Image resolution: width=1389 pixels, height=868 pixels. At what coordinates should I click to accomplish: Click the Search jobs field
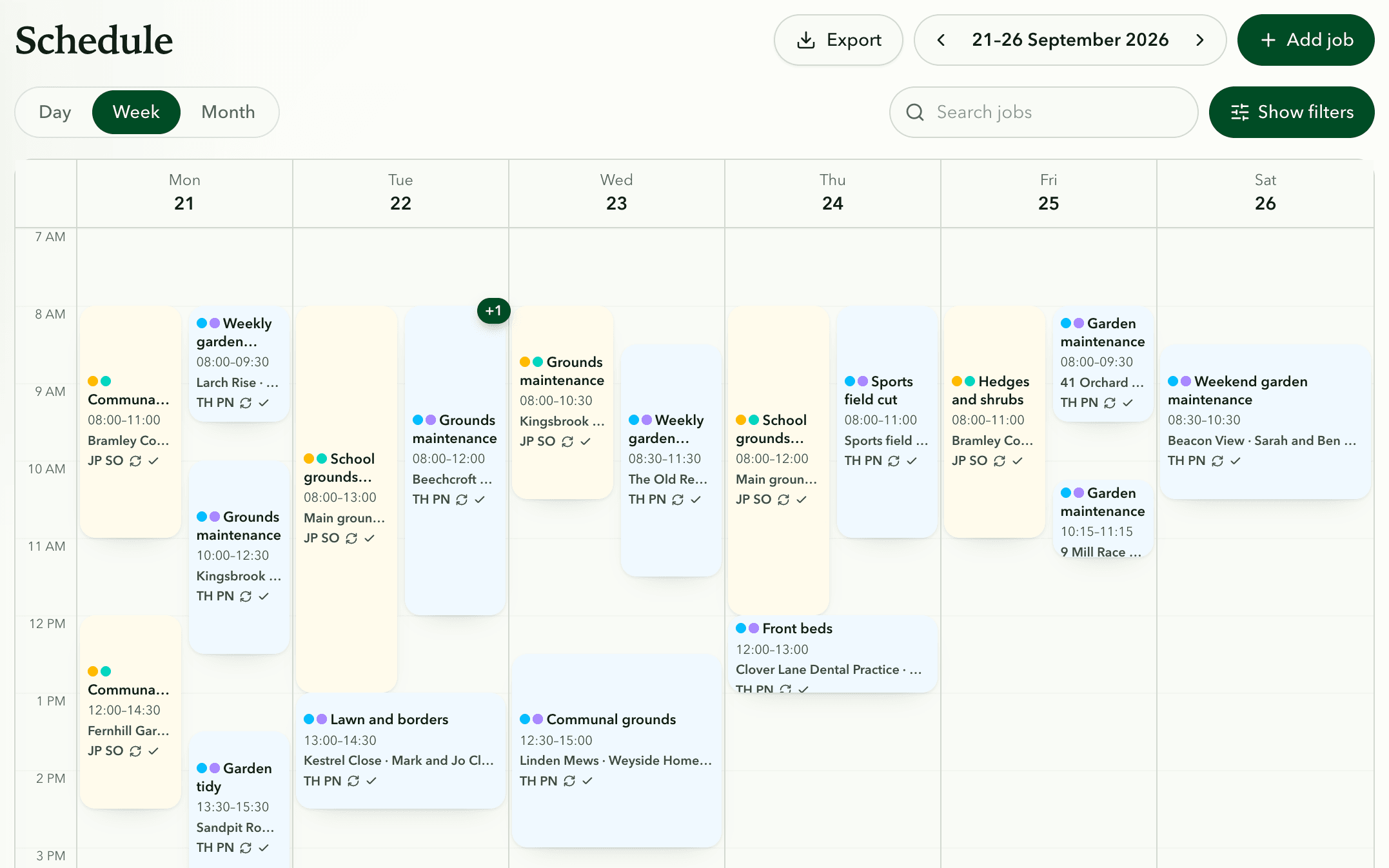pyautogui.click(x=1044, y=112)
